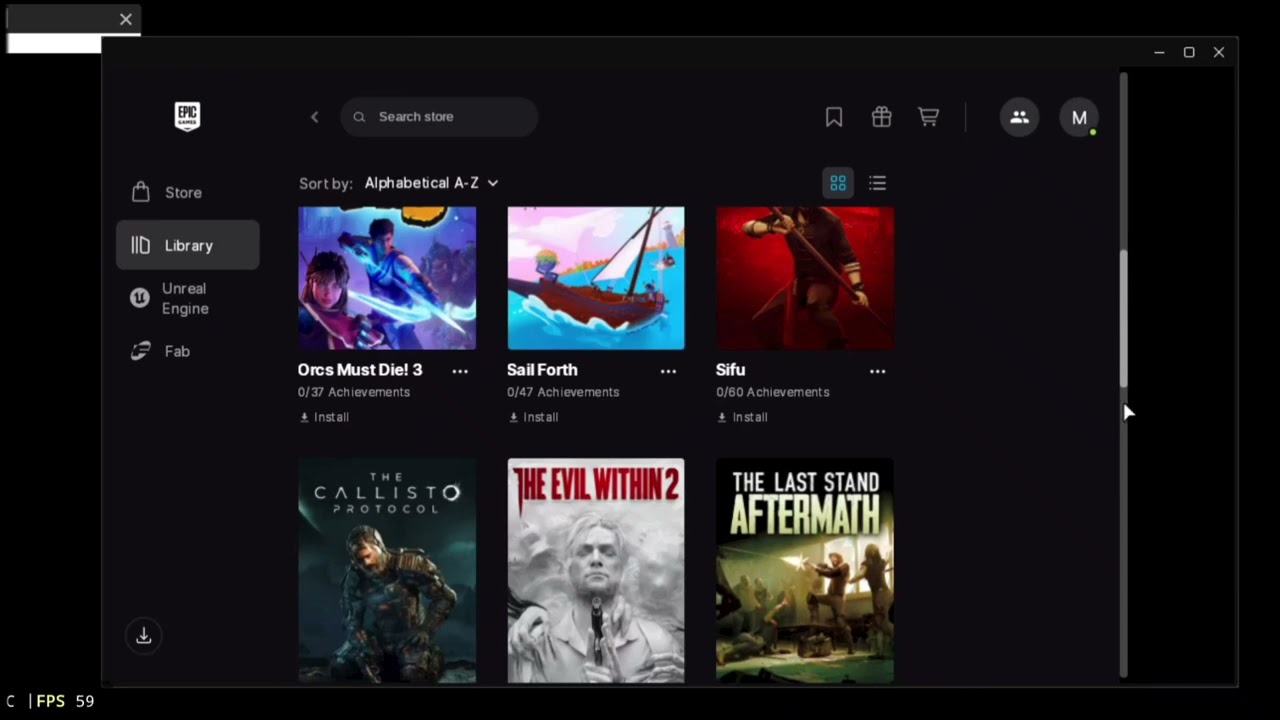The image size is (1280, 720).
Task: Click the Sail Forth title
Action: click(x=542, y=370)
